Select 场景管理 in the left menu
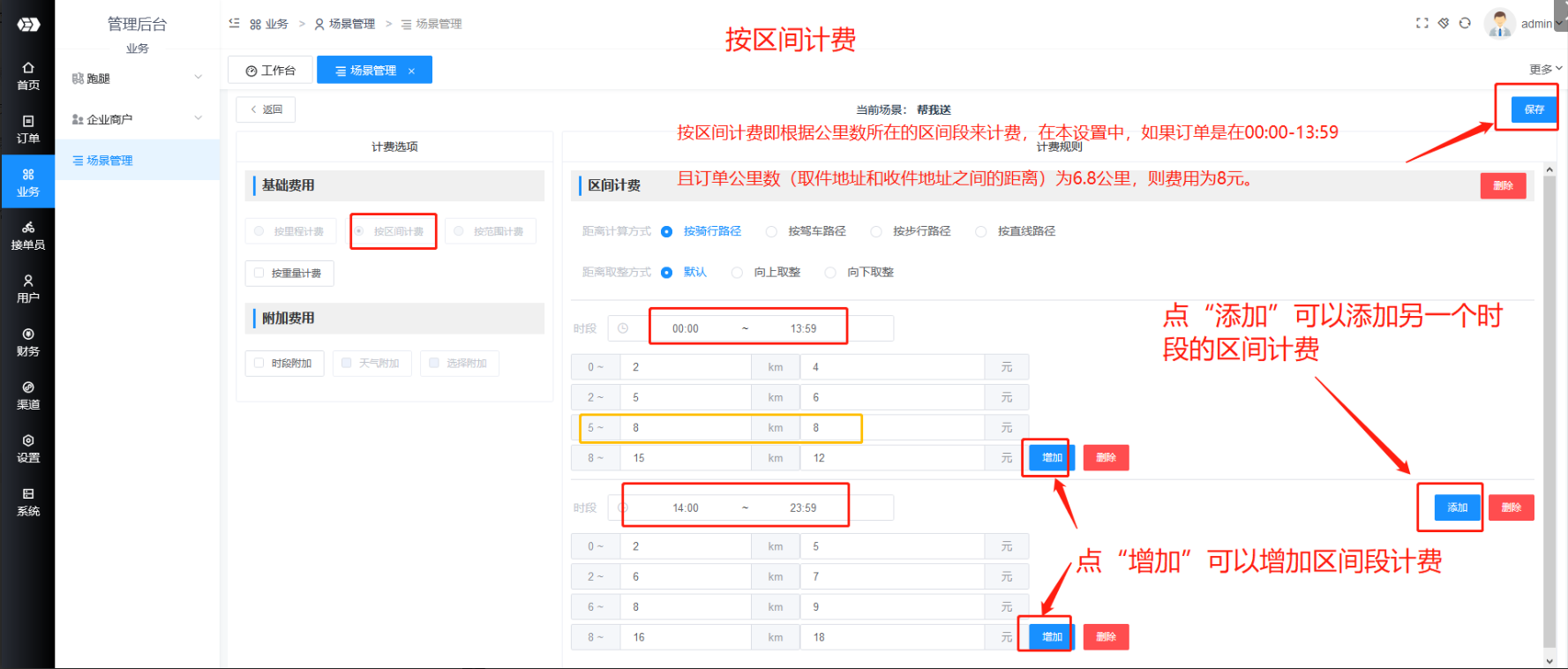 pyautogui.click(x=109, y=161)
